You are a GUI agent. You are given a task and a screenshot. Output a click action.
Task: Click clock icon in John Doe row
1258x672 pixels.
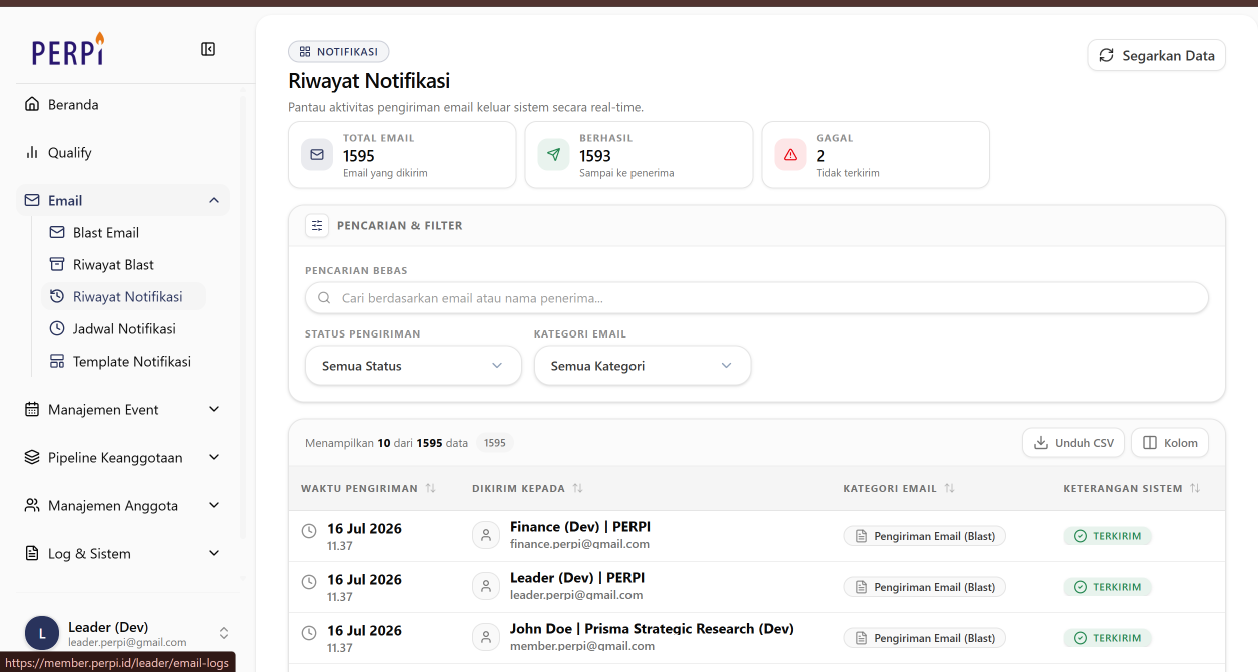tap(309, 632)
